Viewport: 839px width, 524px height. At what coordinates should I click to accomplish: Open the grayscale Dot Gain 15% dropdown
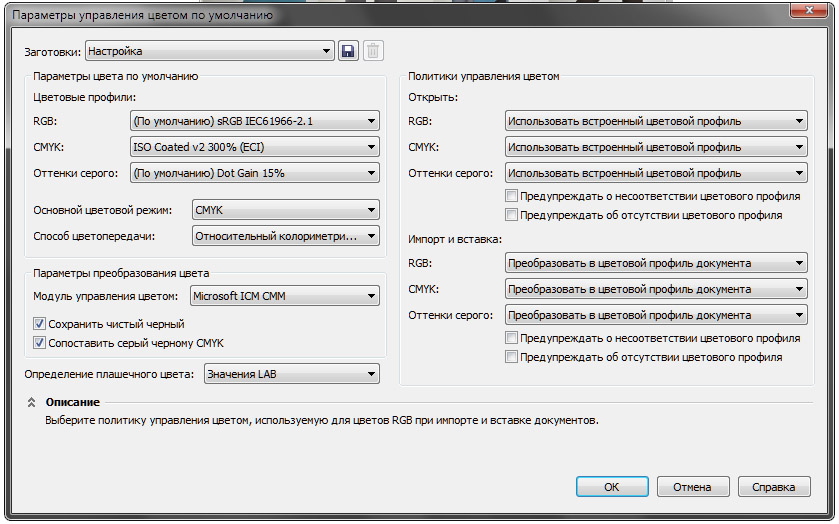[255, 173]
